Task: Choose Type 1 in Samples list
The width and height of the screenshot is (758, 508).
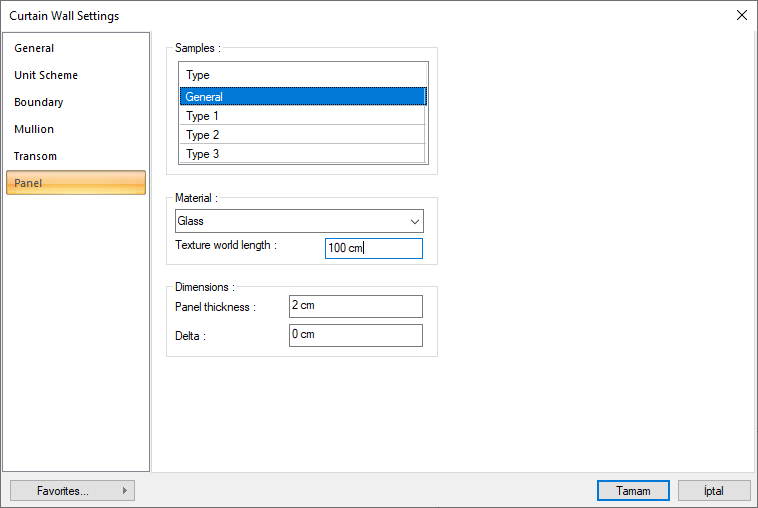Action: (x=302, y=116)
